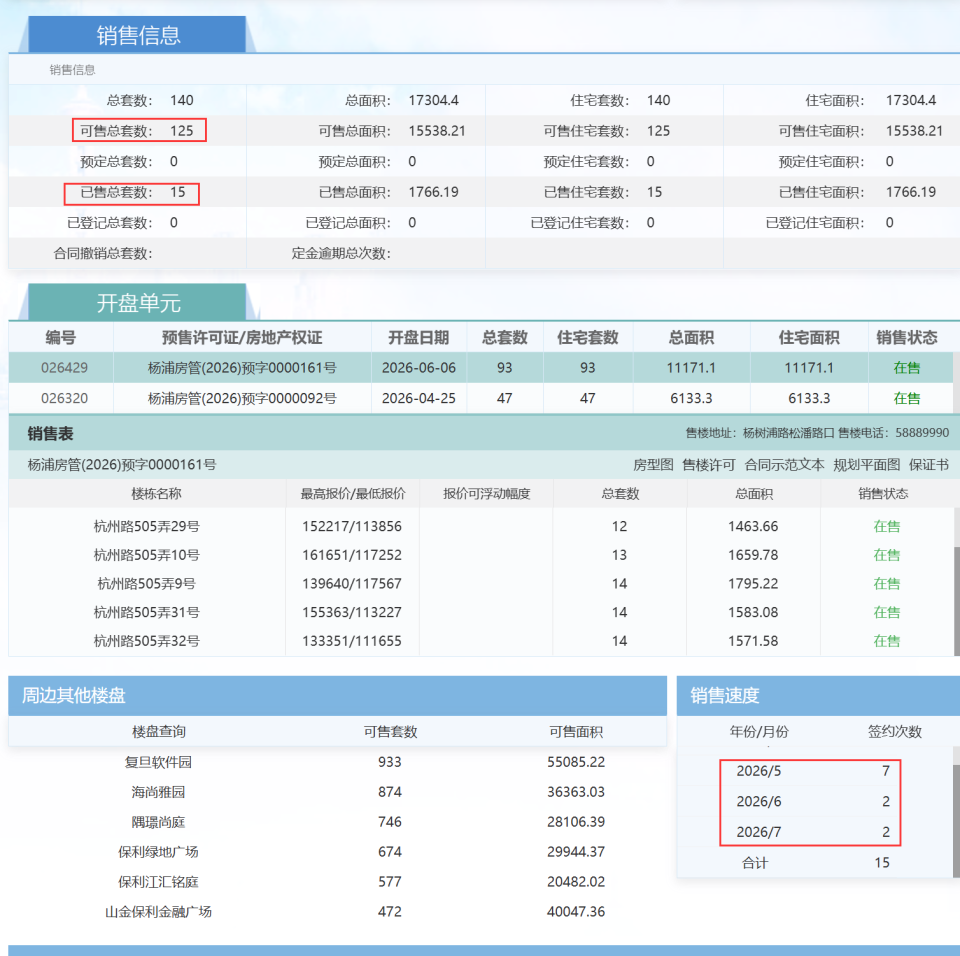The height and width of the screenshot is (956, 960).
Task: Click building 杭州路505弄29号
Action: pyautogui.click(x=146, y=526)
